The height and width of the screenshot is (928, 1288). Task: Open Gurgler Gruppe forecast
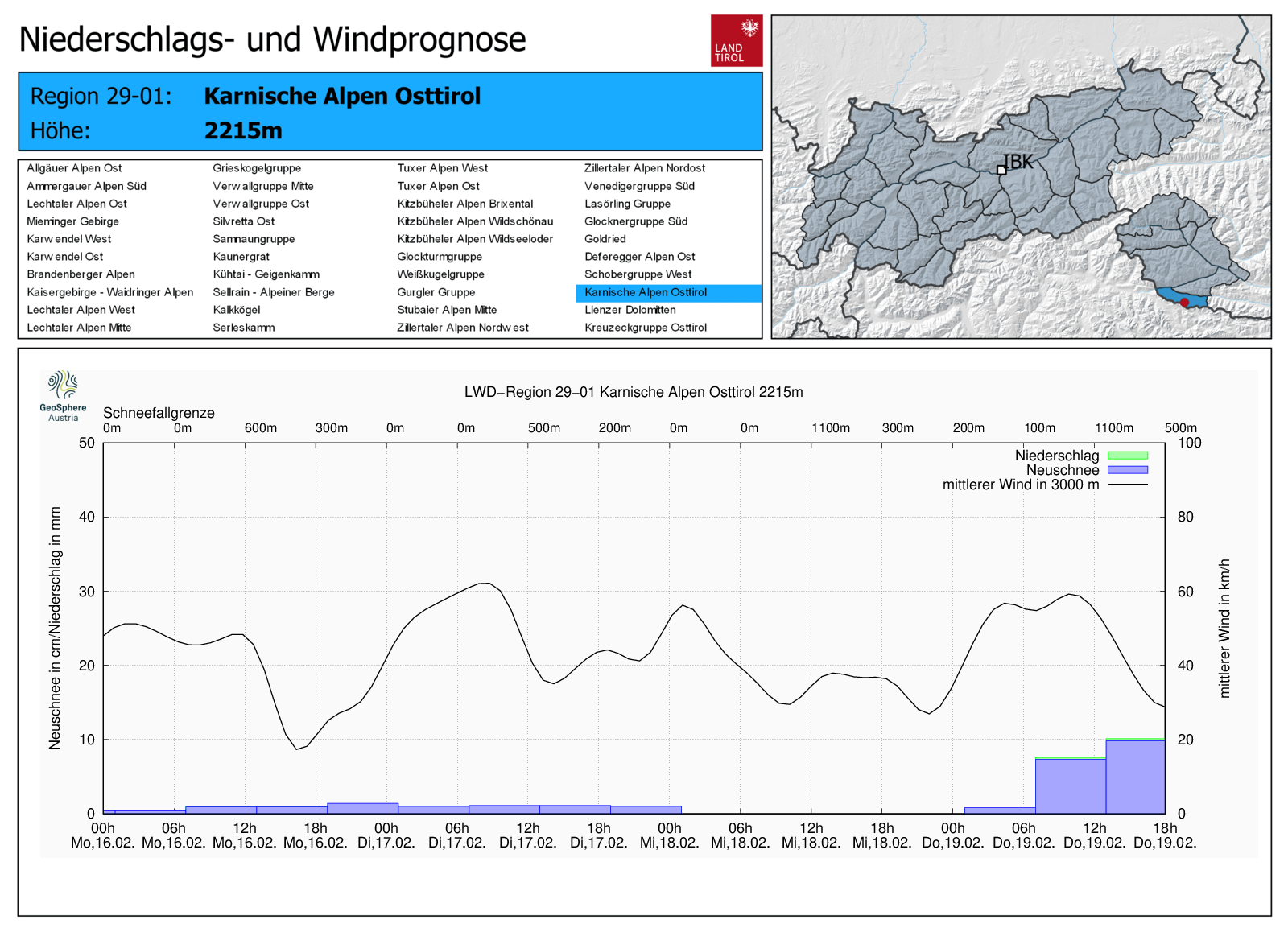tap(436, 292)
